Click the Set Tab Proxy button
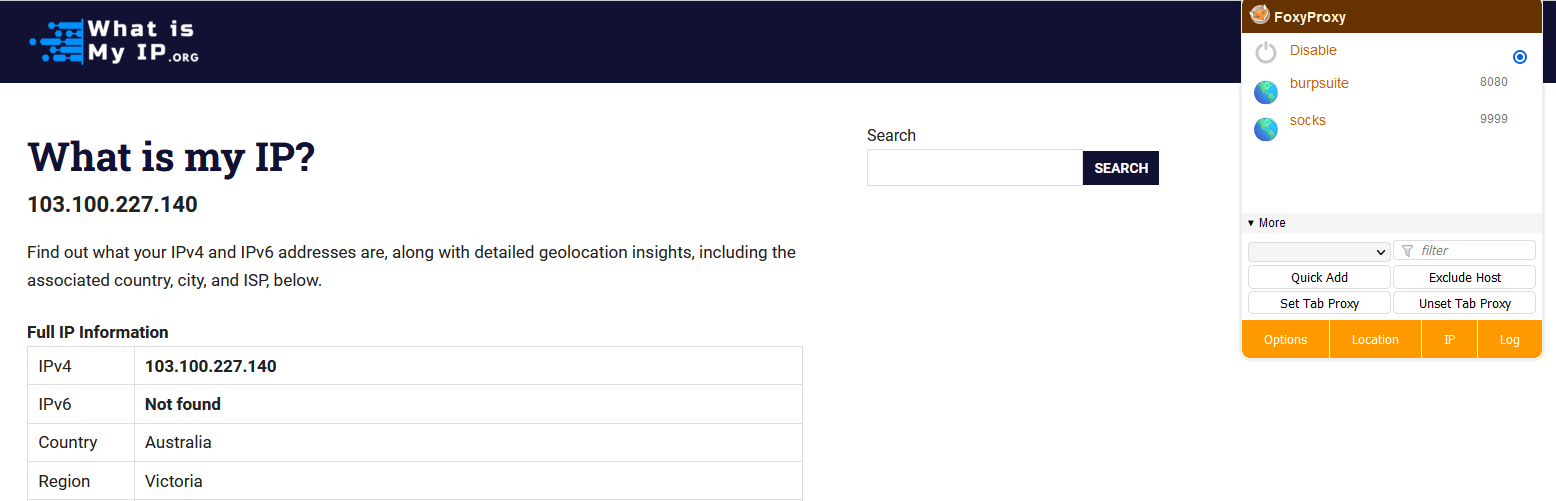 click(1319, 303)
